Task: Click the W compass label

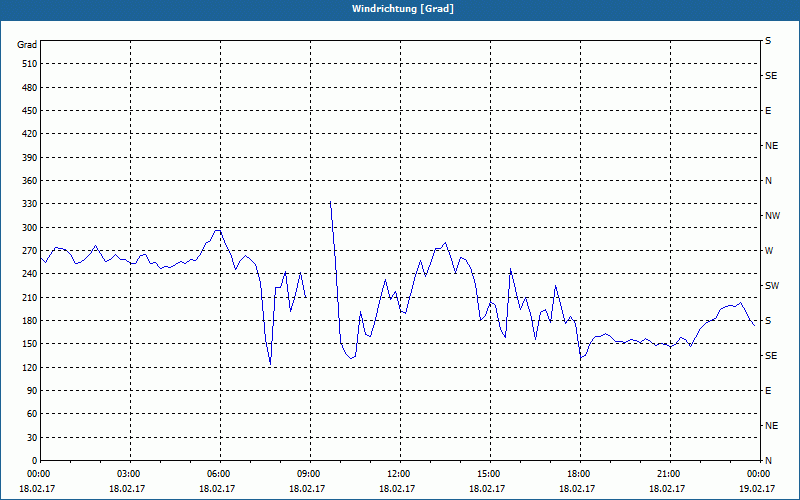Action: coord(769,251)
